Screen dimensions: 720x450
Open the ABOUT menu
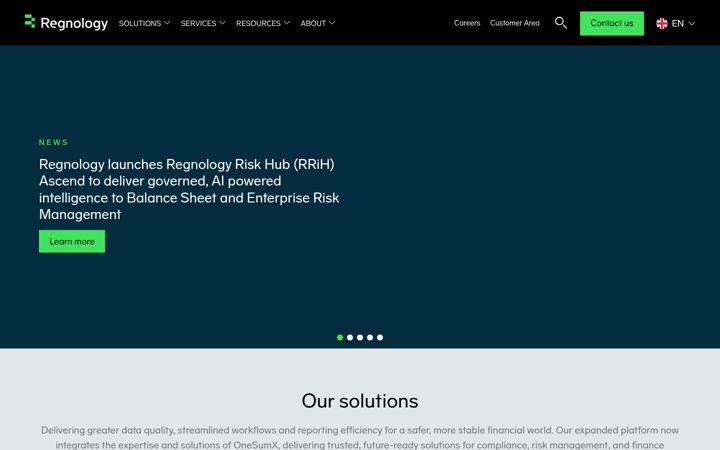click(313, 23)
